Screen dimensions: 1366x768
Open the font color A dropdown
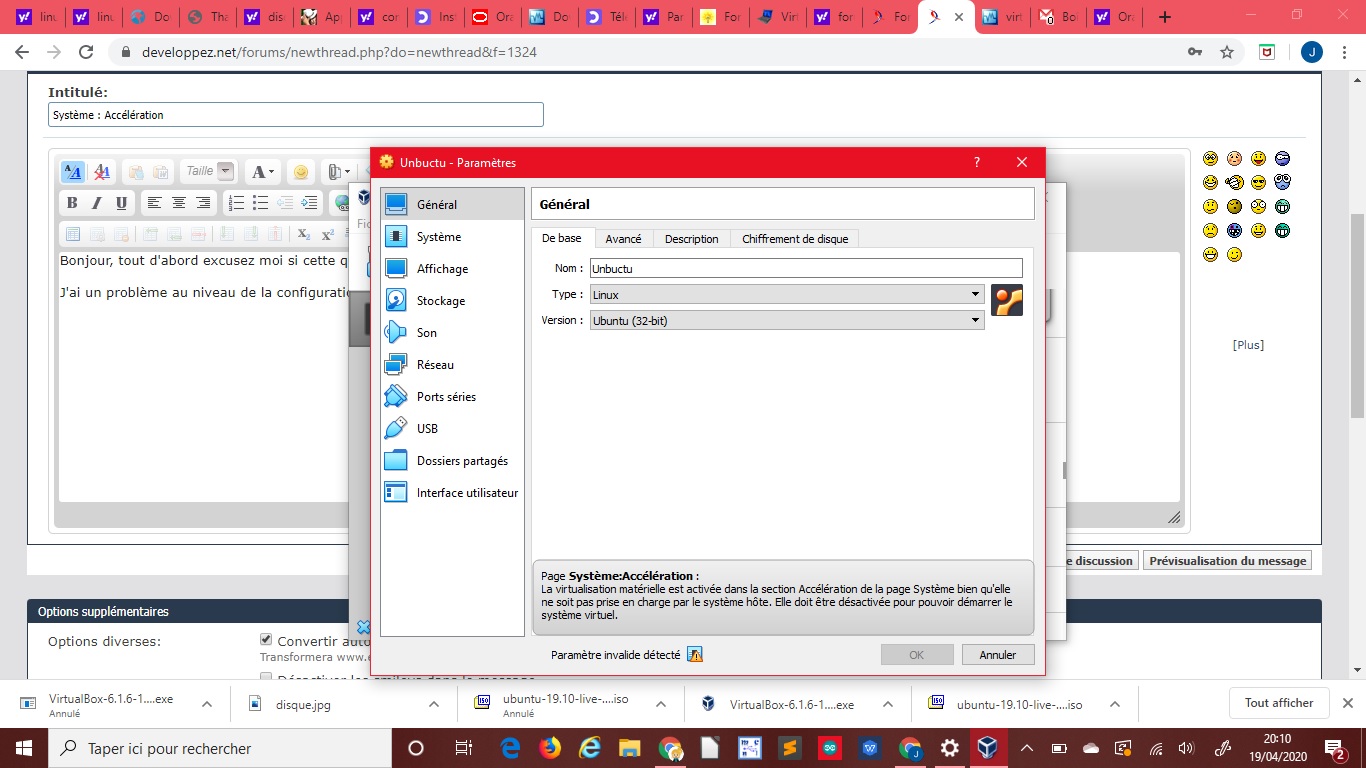[x=262, y=172]
